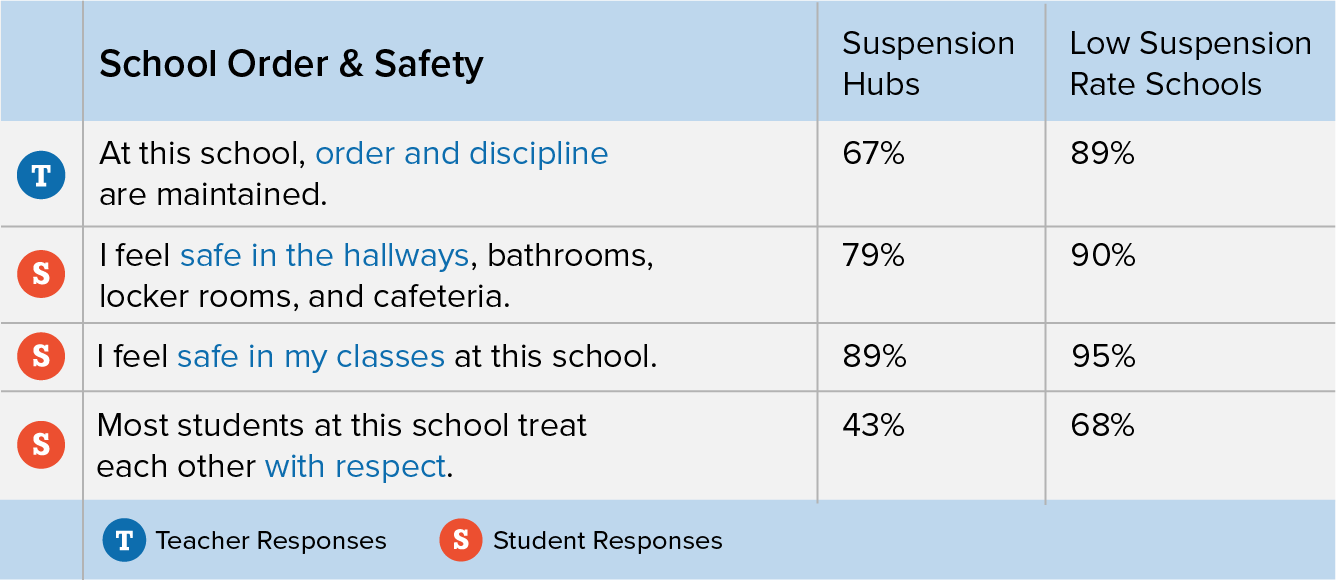Click the 43% respect value
The width and height of the screenshot is (1336, 580).
(x=873, y=425)
